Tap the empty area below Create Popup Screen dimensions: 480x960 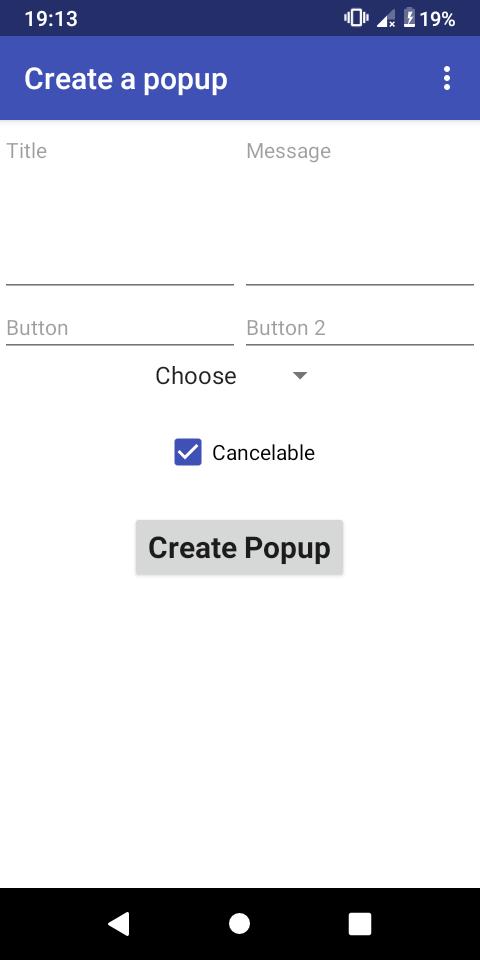[240, 729]
